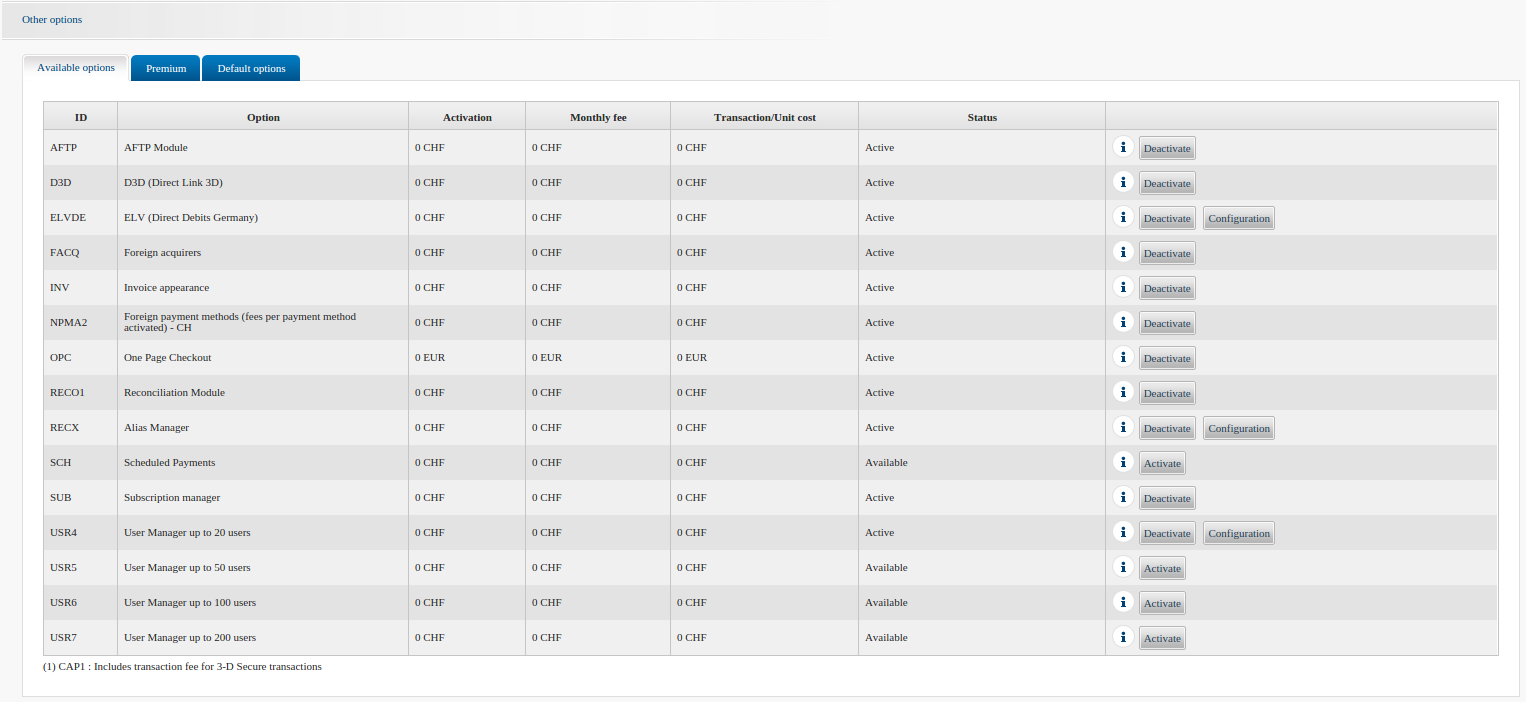Open Configuration for User Manager 20 users

click(1238, 534)
